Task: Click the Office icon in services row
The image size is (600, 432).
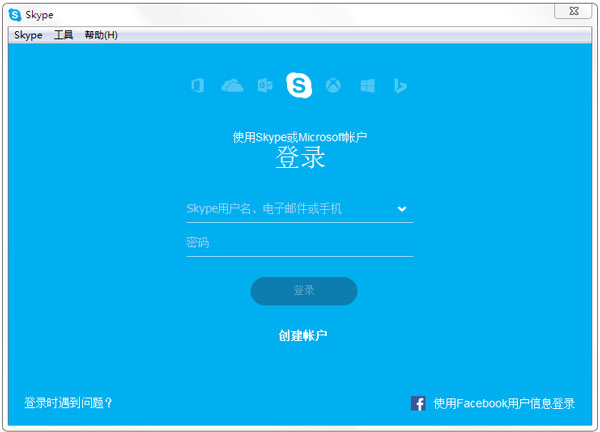Action: tap(197, 86)
